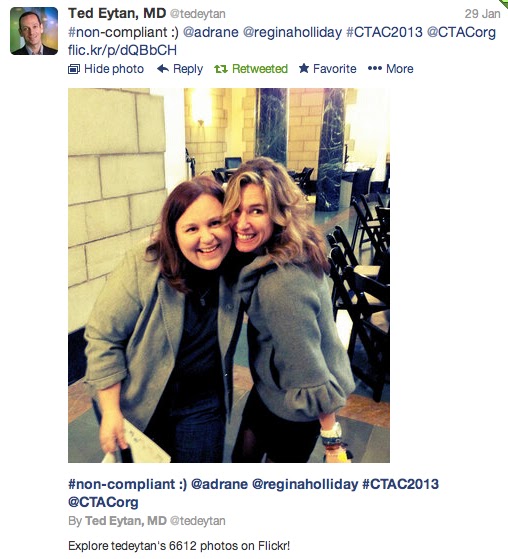This screenshot has height=559, width=508.
Task: Click the Favorite star icon
Action: [x=304, y=68]
